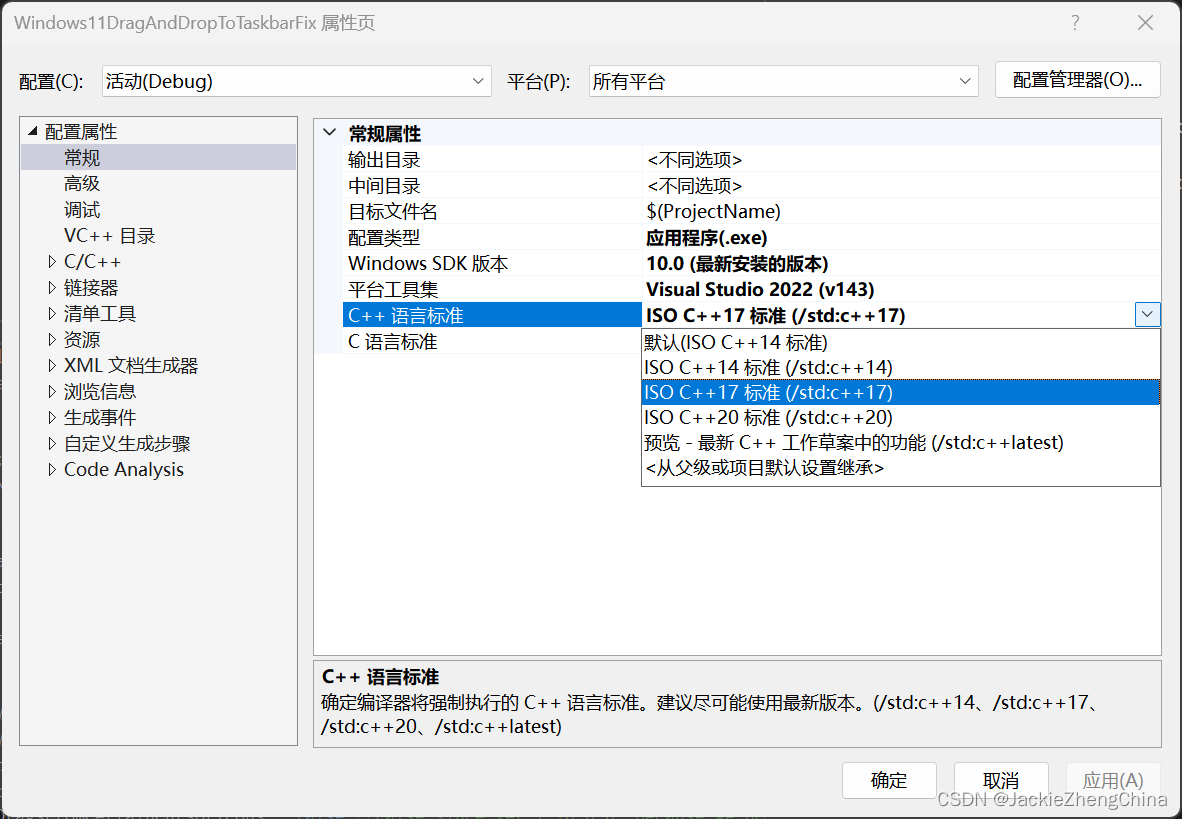This screenshot has height=819, width=1182.
Task: Expand the 资源 tree node arrow
Action: tap(51, 339)
